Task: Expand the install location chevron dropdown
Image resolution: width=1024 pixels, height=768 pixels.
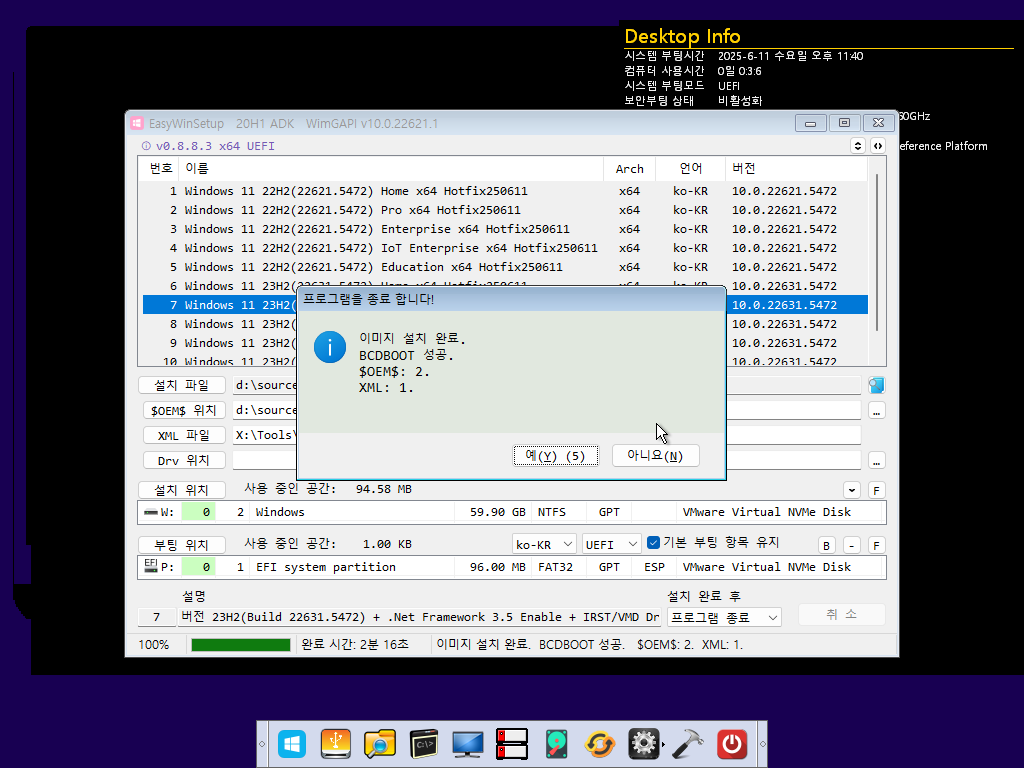Action: tap(852, 490)
